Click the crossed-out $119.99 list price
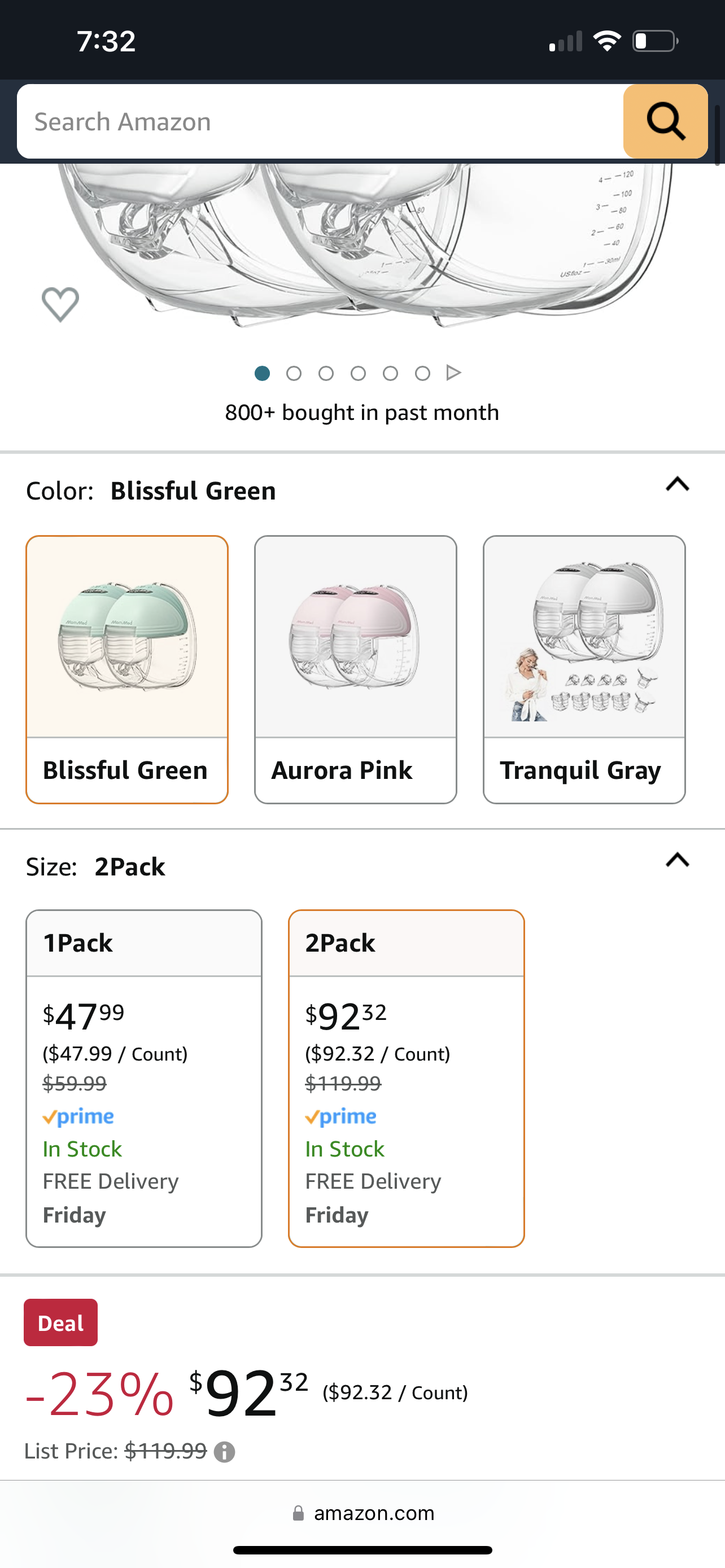The width and height of the screenshot is (725, 1568). click(344, 1084)
